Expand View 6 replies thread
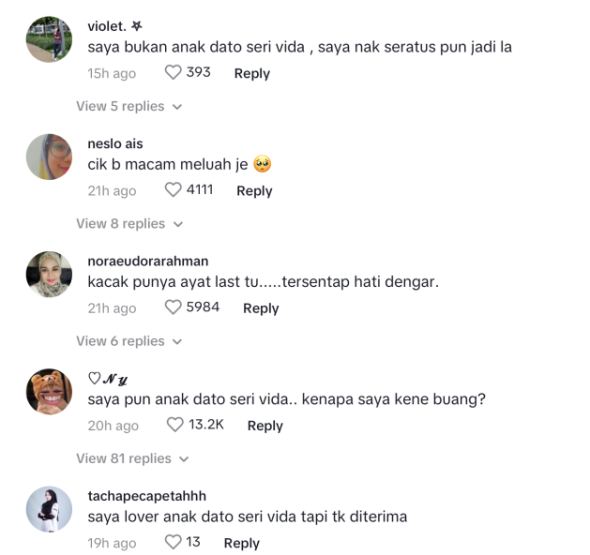590x555 pixels. tap(129, 341)
